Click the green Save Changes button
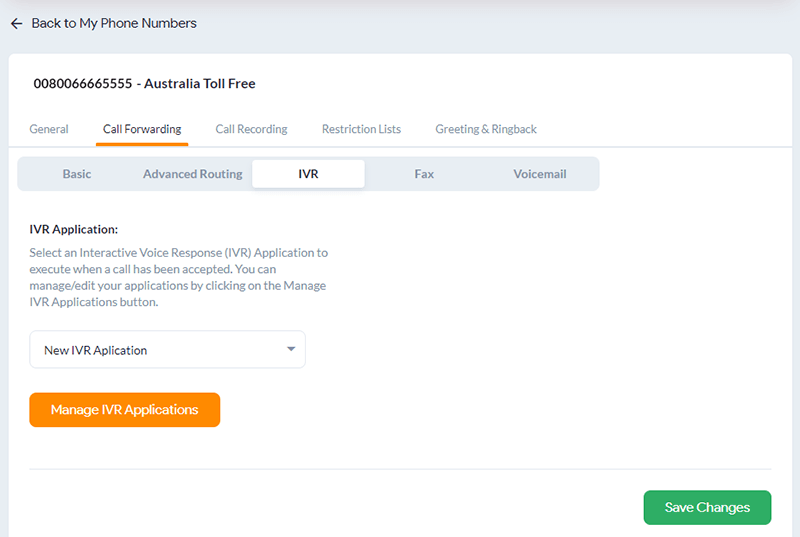 707,507
